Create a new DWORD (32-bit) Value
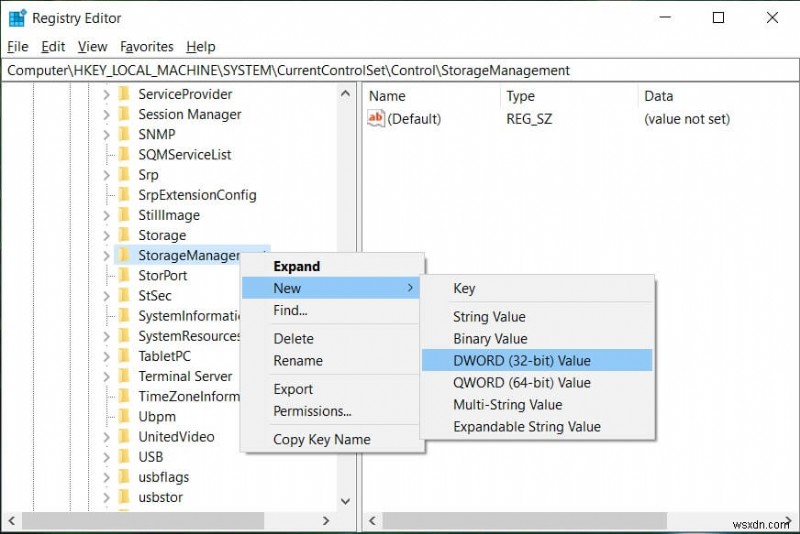800x534 pixels. point(537,361)
